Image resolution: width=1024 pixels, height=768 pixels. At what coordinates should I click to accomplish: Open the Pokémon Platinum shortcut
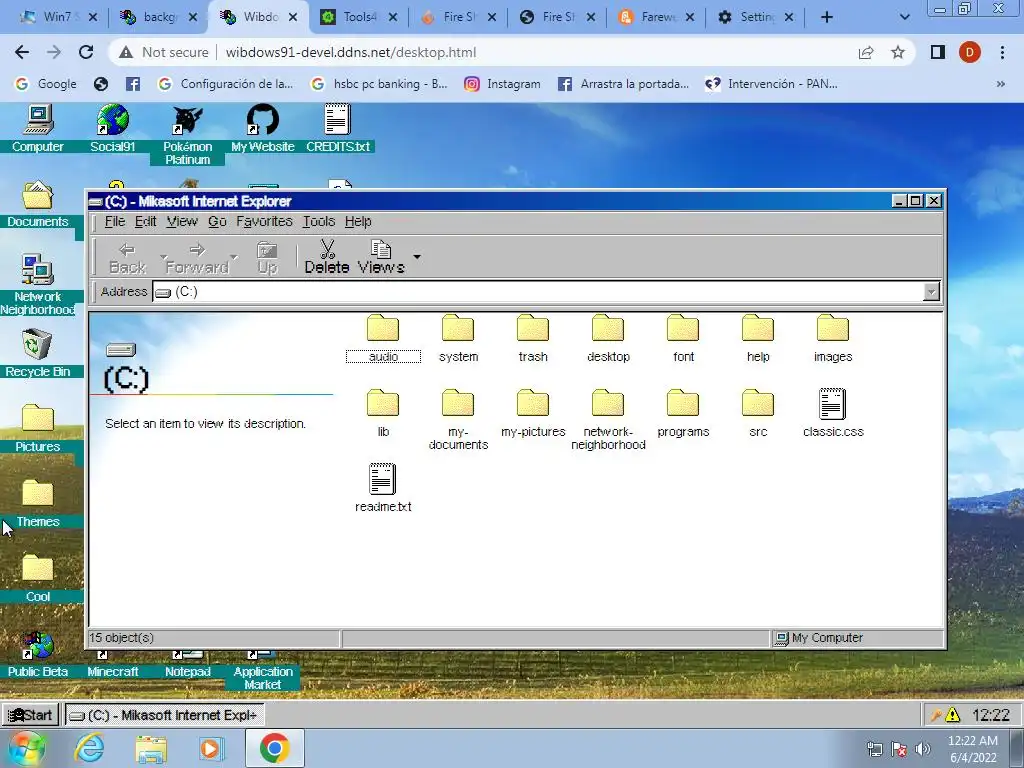[187, 135]
